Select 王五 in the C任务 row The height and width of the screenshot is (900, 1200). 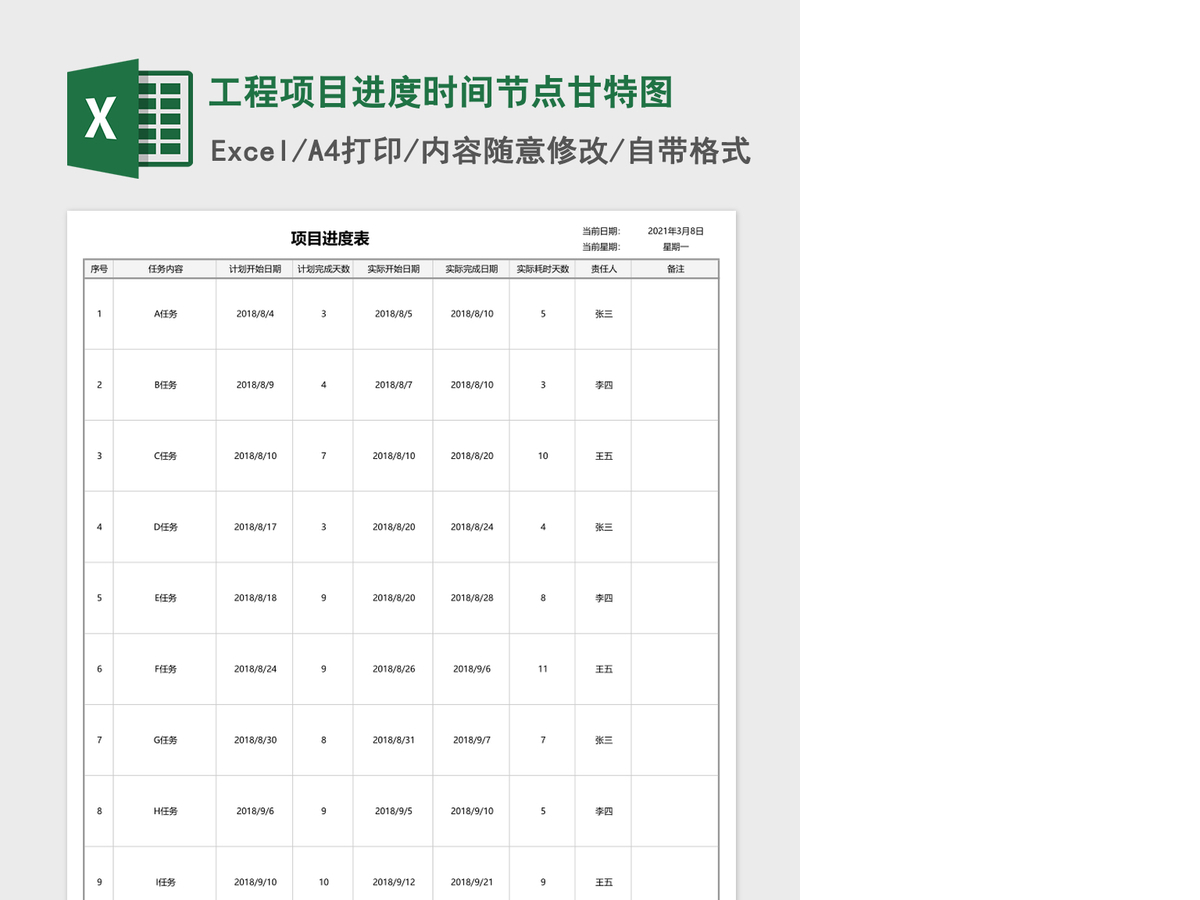[604, 456]
